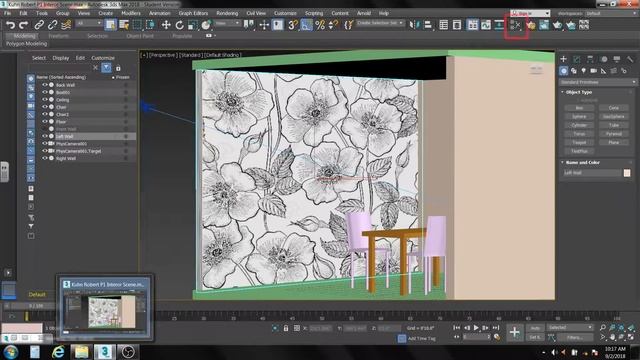Open the Schematic View icon in the red box

[x=516, y=26]
